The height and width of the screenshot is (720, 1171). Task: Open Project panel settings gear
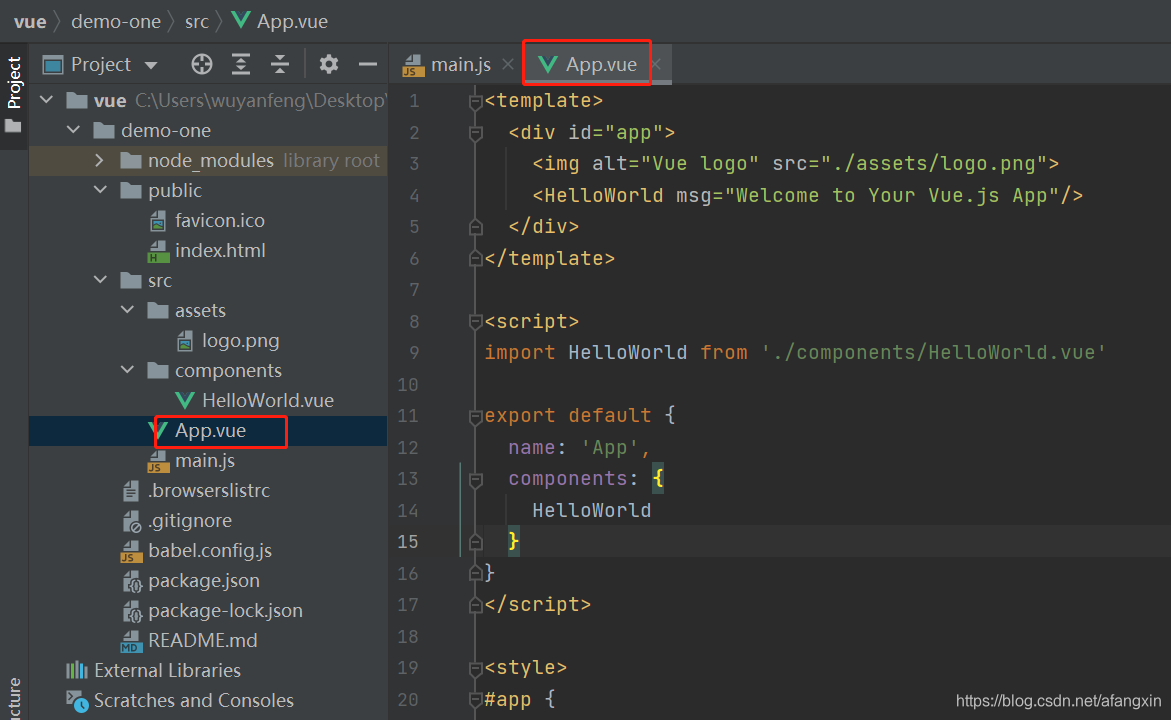[x=329, y=64]
